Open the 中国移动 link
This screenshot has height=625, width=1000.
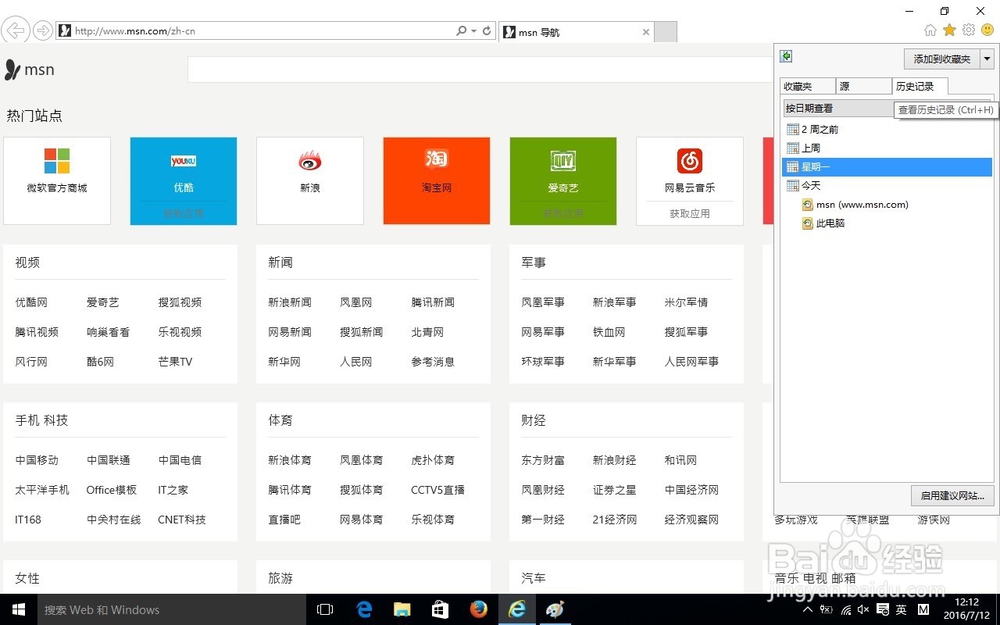click(x=36, y=460)
